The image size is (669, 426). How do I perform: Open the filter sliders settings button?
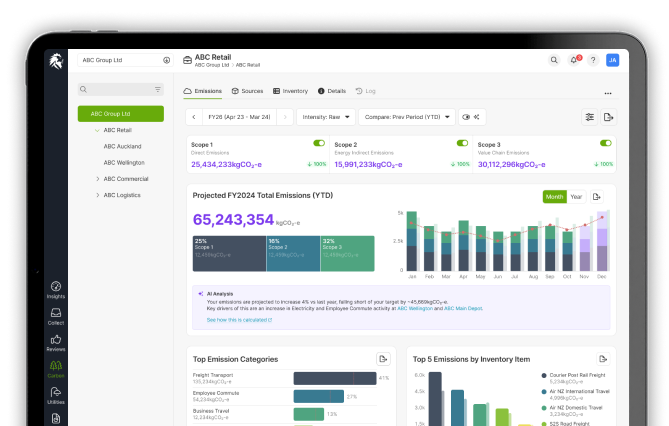(x=590, y=117)
